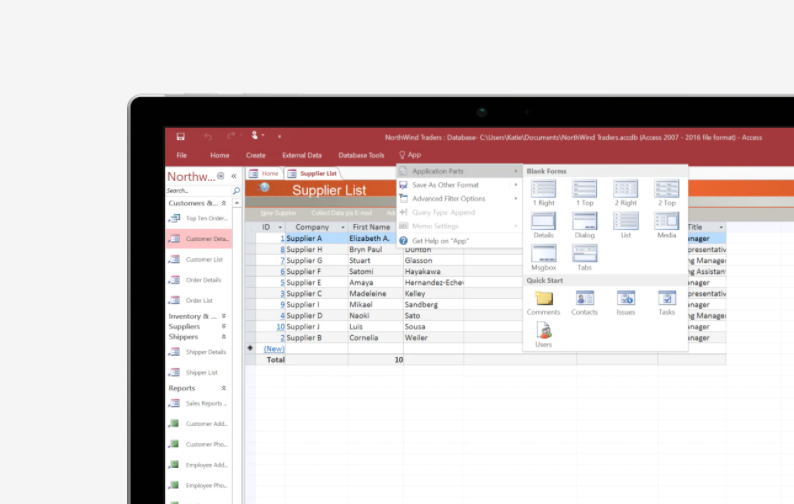Add the Tasks quick start part
Screen dimensions: 794x504
pyautogui.click(x=666, y=303)
